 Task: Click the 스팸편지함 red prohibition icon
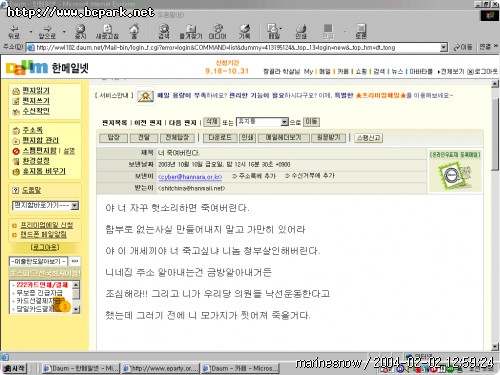16,151
